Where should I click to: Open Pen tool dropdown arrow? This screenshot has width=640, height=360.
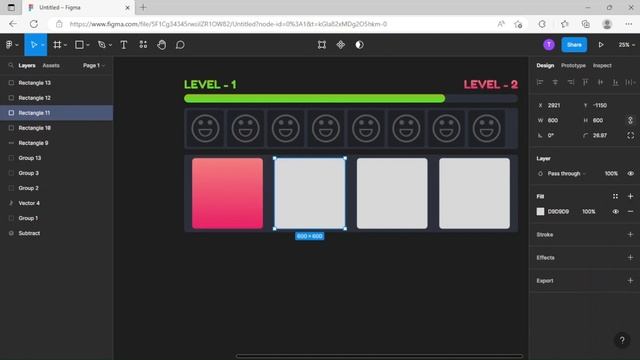[110, 45]
